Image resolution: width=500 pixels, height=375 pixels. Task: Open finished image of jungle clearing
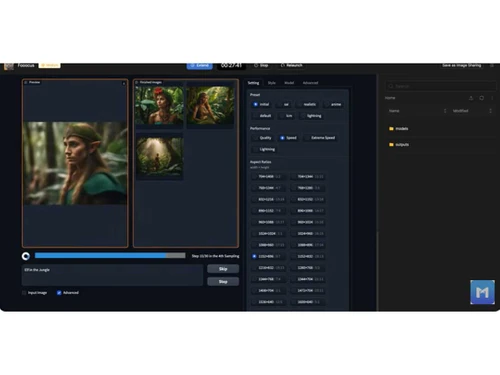coord(159,157)
